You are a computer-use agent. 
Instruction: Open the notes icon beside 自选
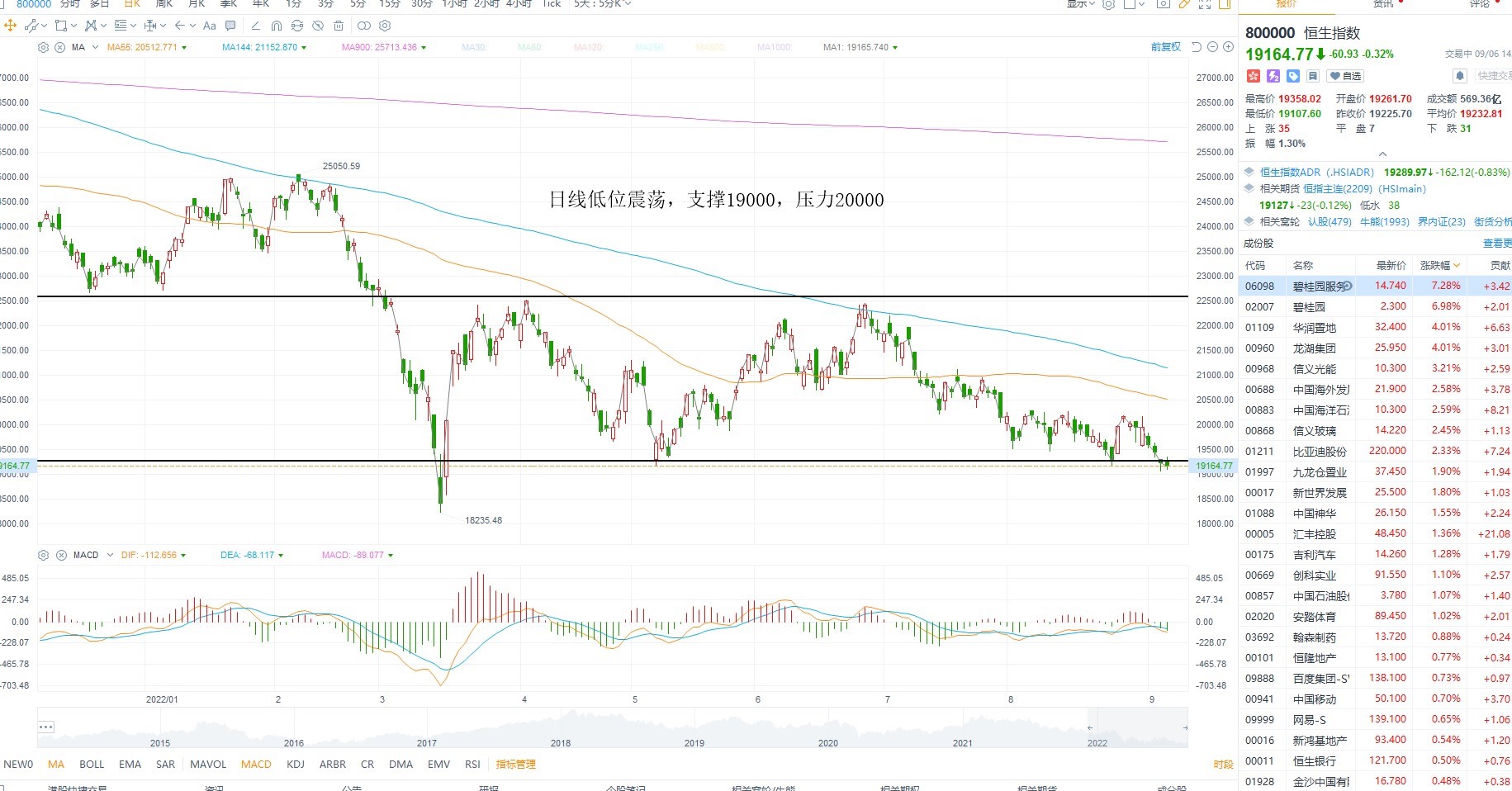pyautogui.click(x=1313, y=76)
